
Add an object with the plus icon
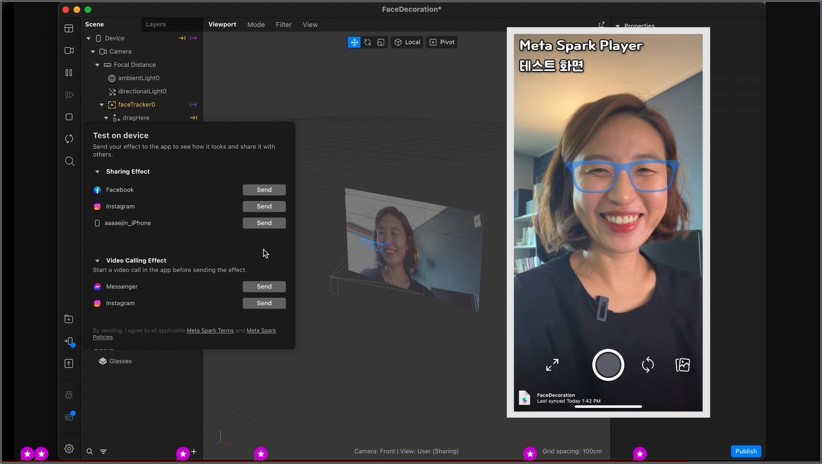[x=194, y=451]
